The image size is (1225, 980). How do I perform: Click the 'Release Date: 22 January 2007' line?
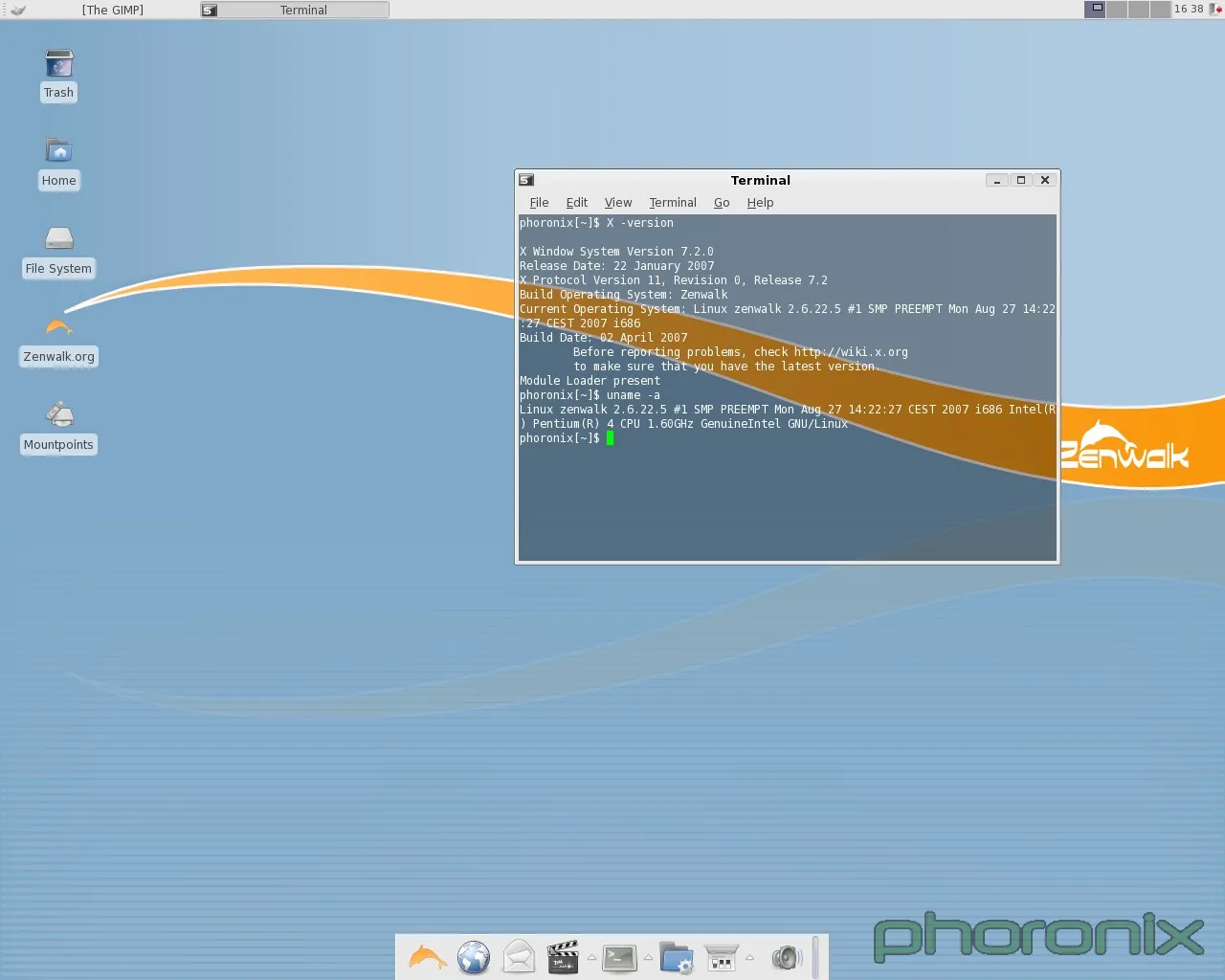click(x=617, y=266)
